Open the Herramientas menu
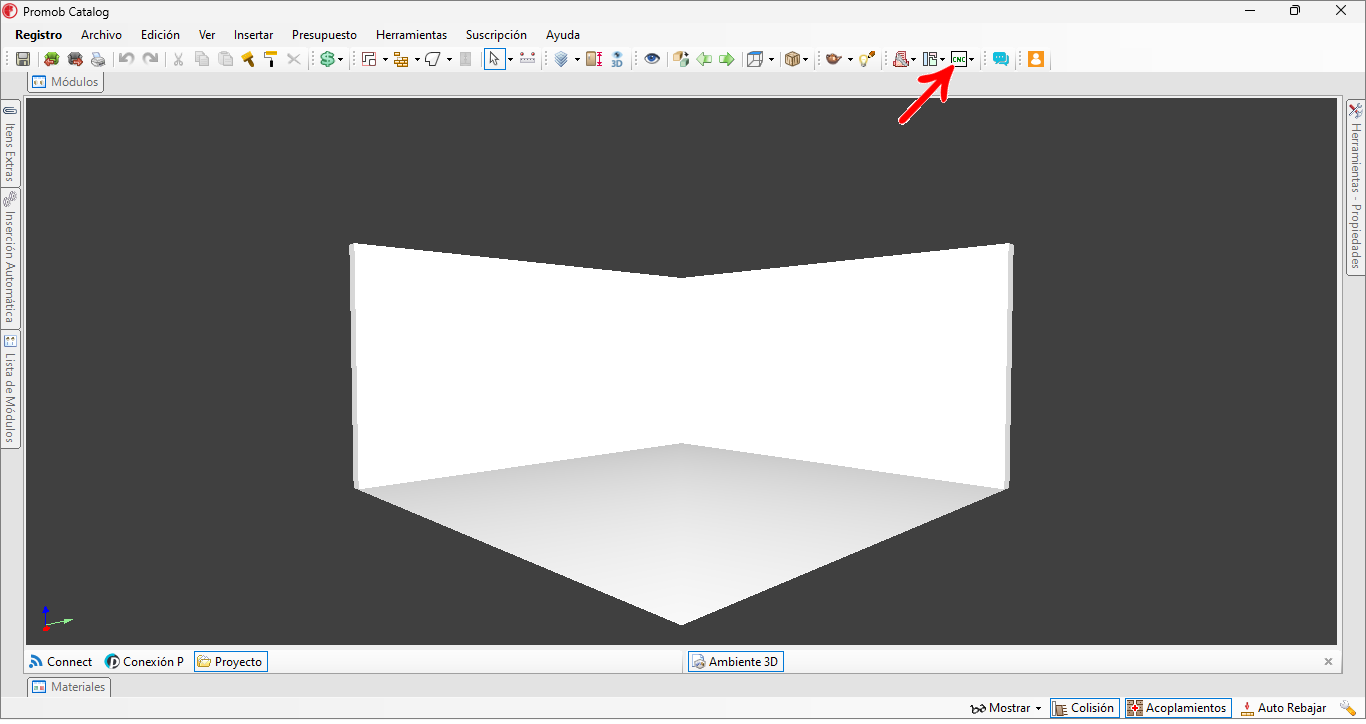The height and width of the screenshot is (724, 1366). click(411, 35)
